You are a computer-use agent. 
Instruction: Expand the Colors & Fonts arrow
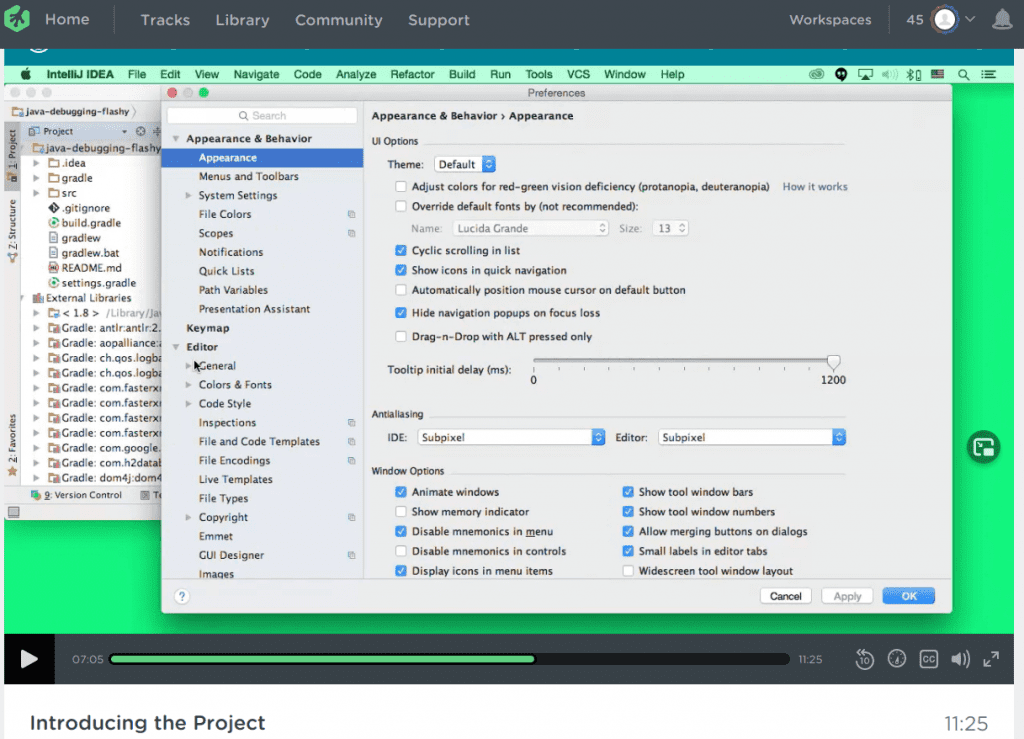pyautogui.click(x=188, y=385)
